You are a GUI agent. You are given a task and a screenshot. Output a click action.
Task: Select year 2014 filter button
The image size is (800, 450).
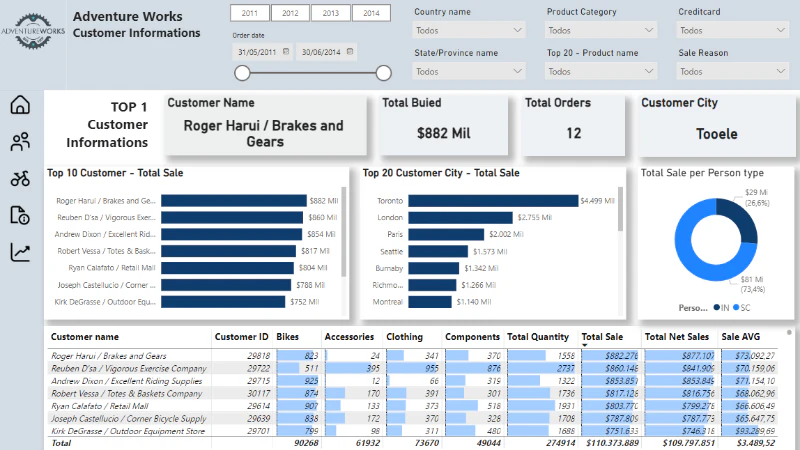[x=371, y=13]
